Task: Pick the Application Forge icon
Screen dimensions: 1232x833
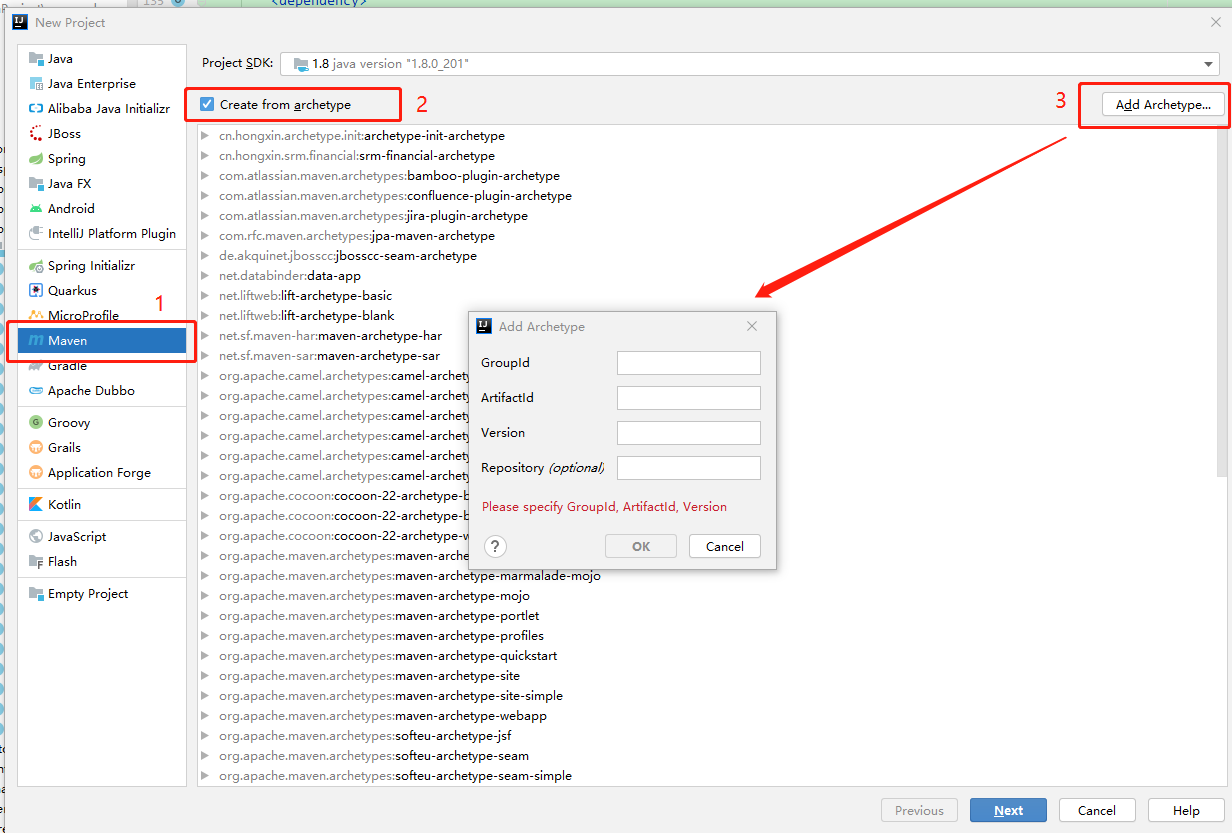Action: click(x=37, y=473)
